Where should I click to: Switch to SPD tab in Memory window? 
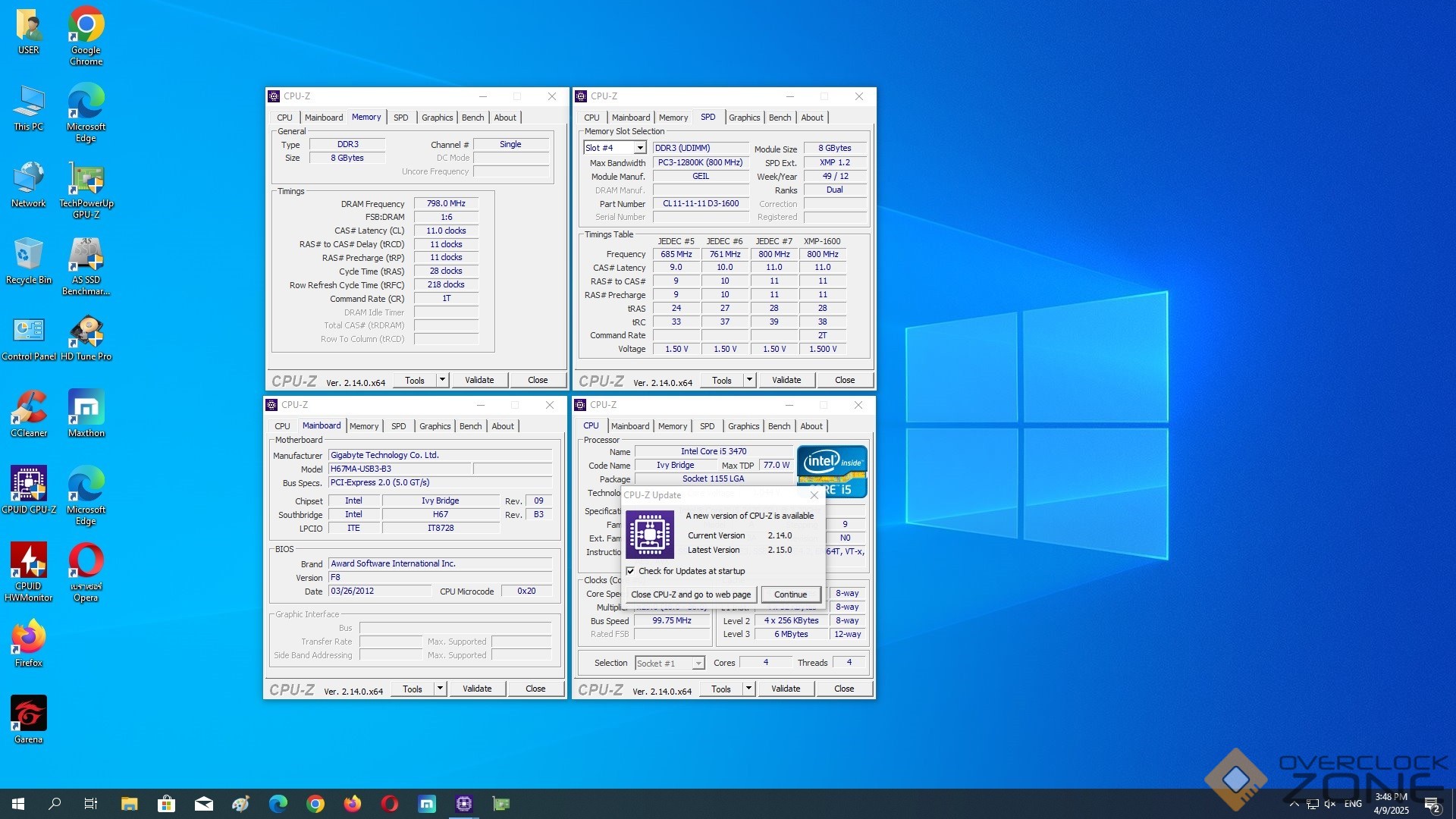click(x=400, y=118)
